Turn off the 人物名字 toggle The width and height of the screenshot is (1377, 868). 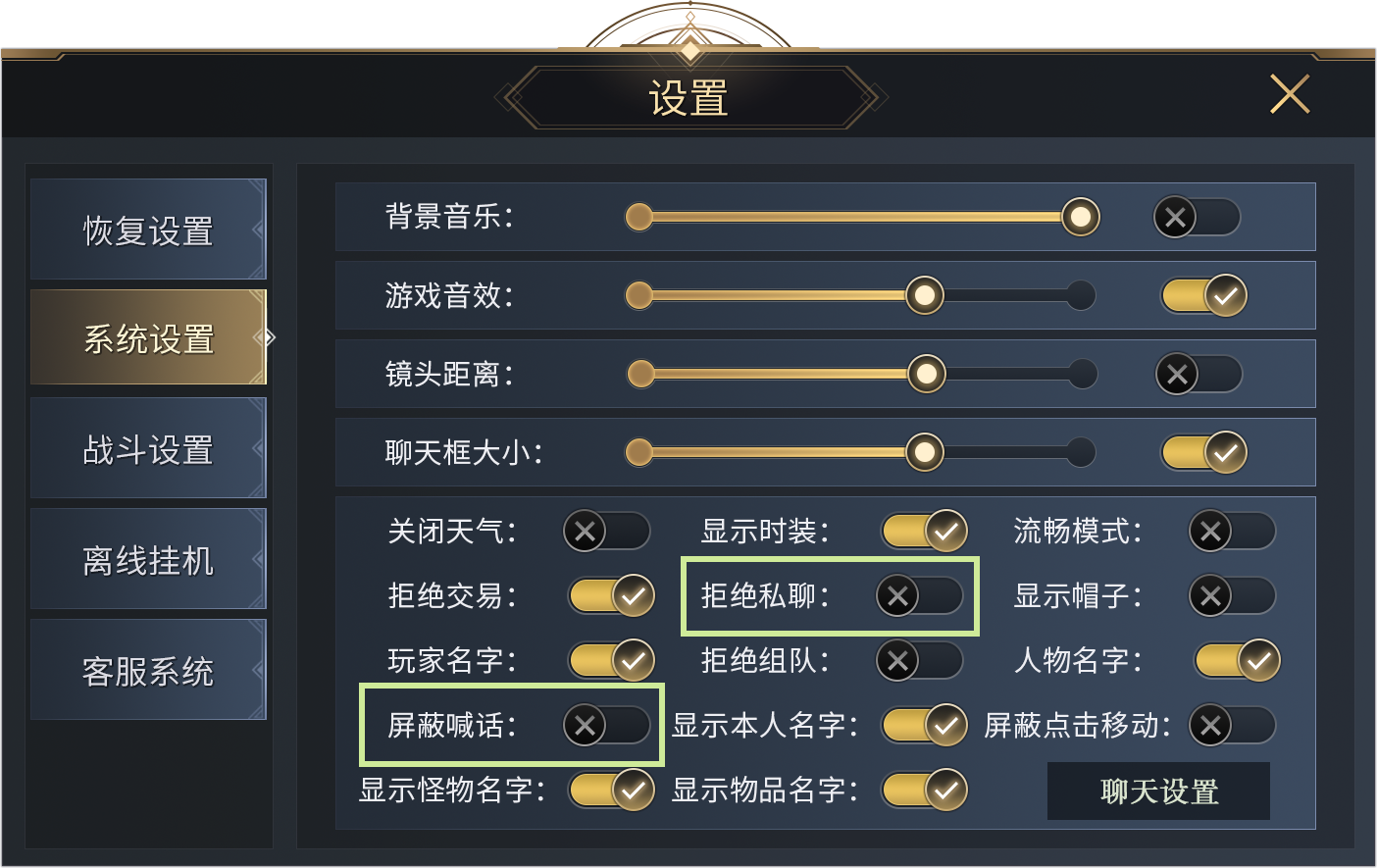(x=1237, y=660)
